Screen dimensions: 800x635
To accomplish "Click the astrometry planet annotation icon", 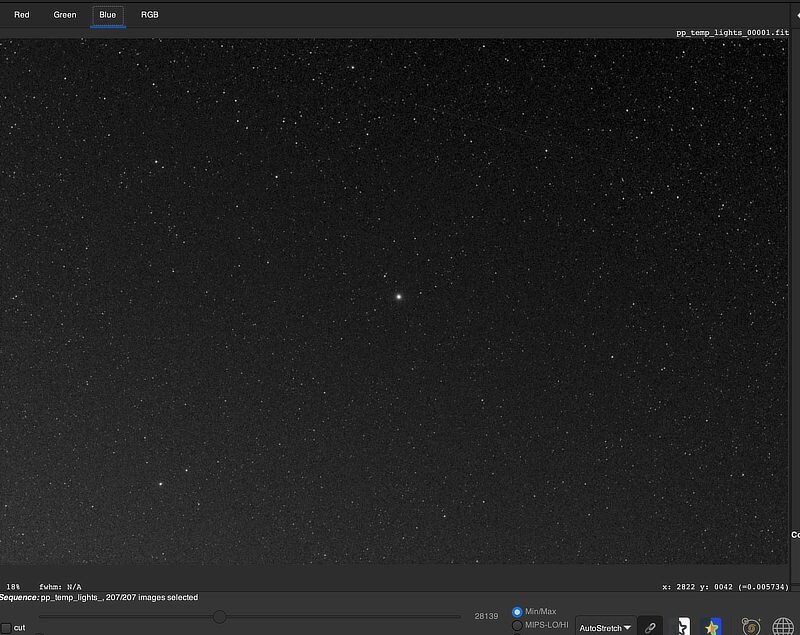I will (750, 627).
